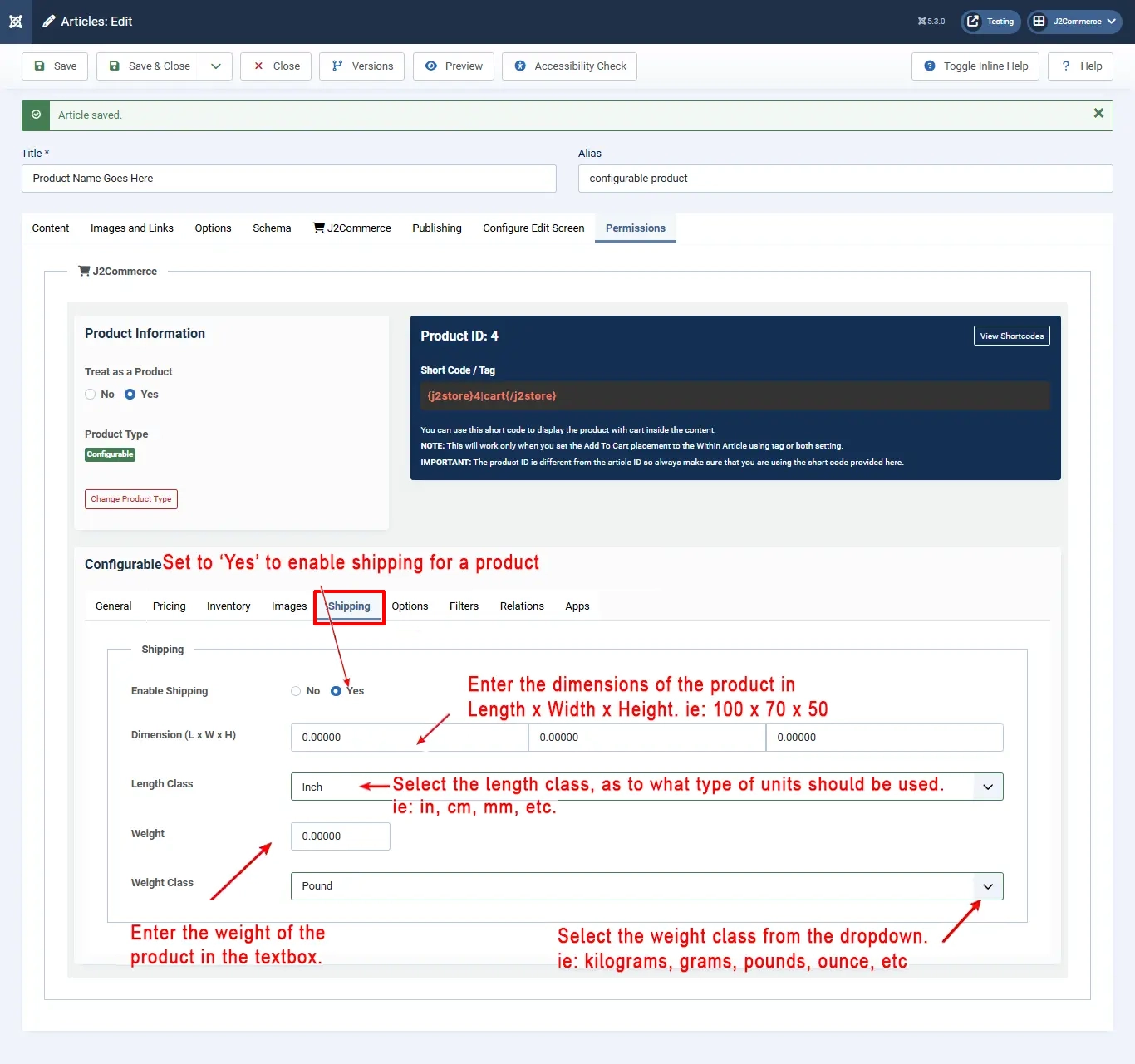Viewport: 1135px width, 1064px height.
Task: Open the Save & Close dropdown arrow
Action: click(x=216, y=66)
